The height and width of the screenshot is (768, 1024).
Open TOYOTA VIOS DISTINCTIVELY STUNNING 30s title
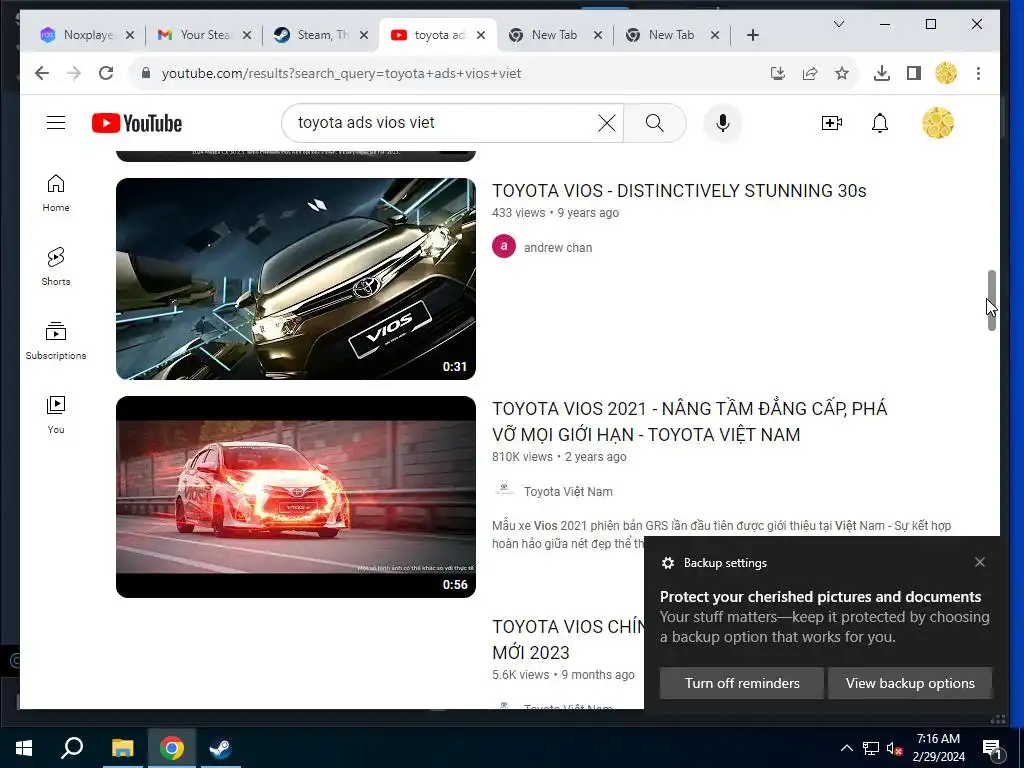coord(679,191)
